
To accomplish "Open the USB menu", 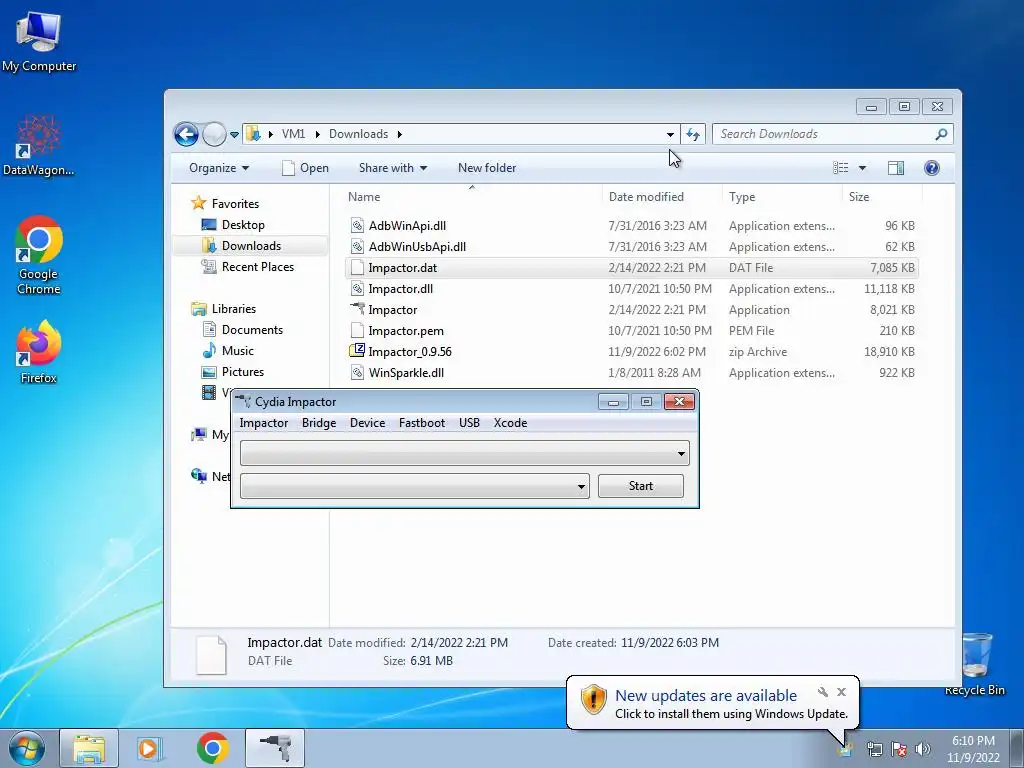I will 469,423.
